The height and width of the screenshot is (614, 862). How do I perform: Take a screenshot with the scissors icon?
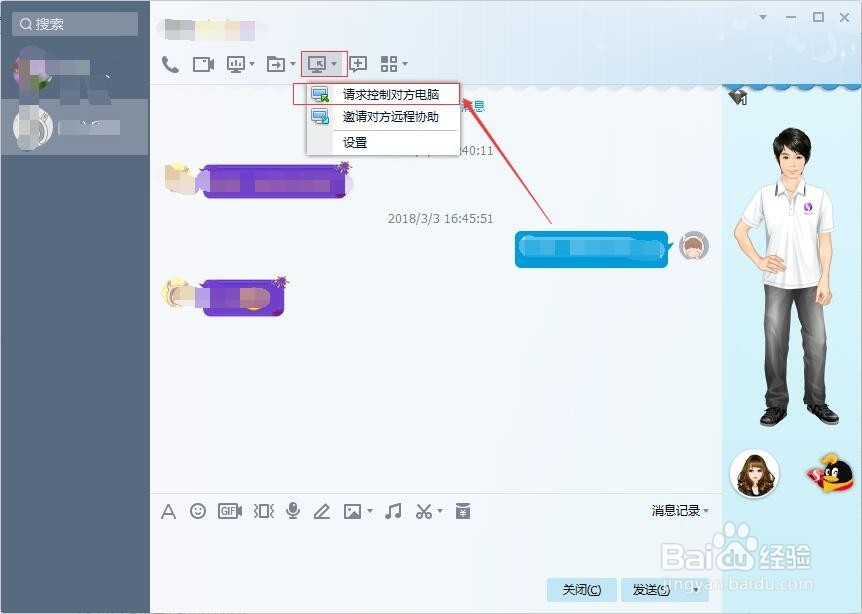coord(421,511)
